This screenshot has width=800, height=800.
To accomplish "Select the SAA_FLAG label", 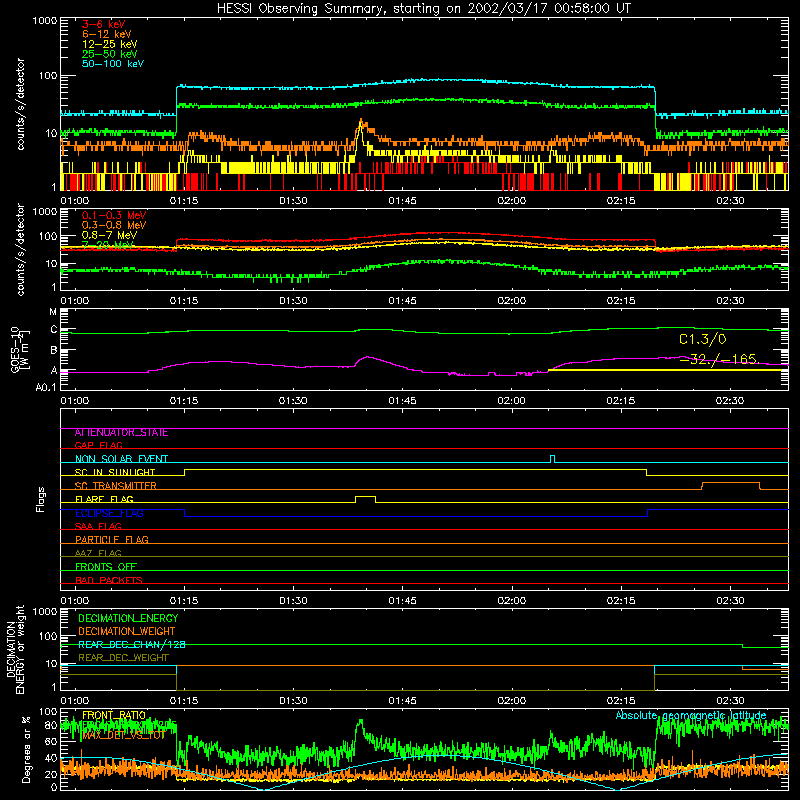I will [x=98, y=526].
